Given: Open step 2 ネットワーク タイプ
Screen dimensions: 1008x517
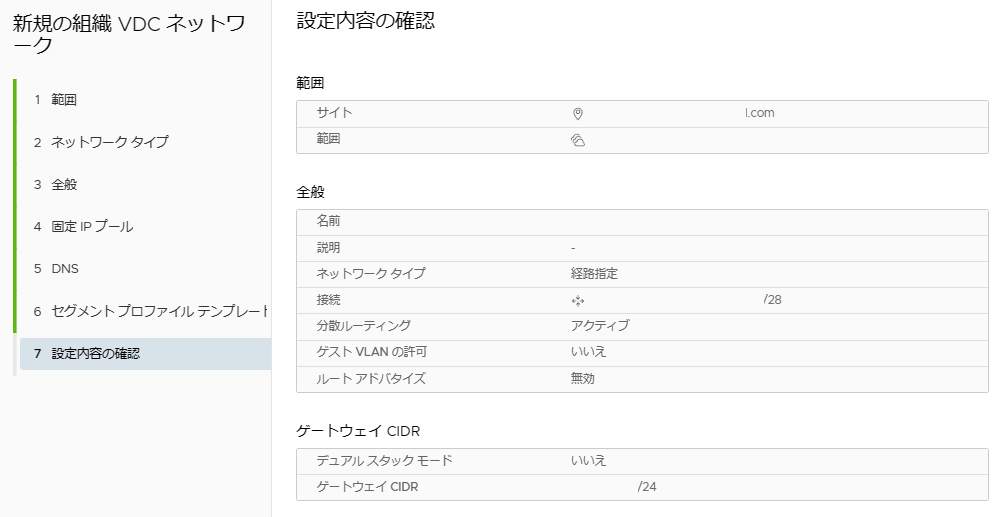Looking at the screenshot, I should click(x=109, y=142).
